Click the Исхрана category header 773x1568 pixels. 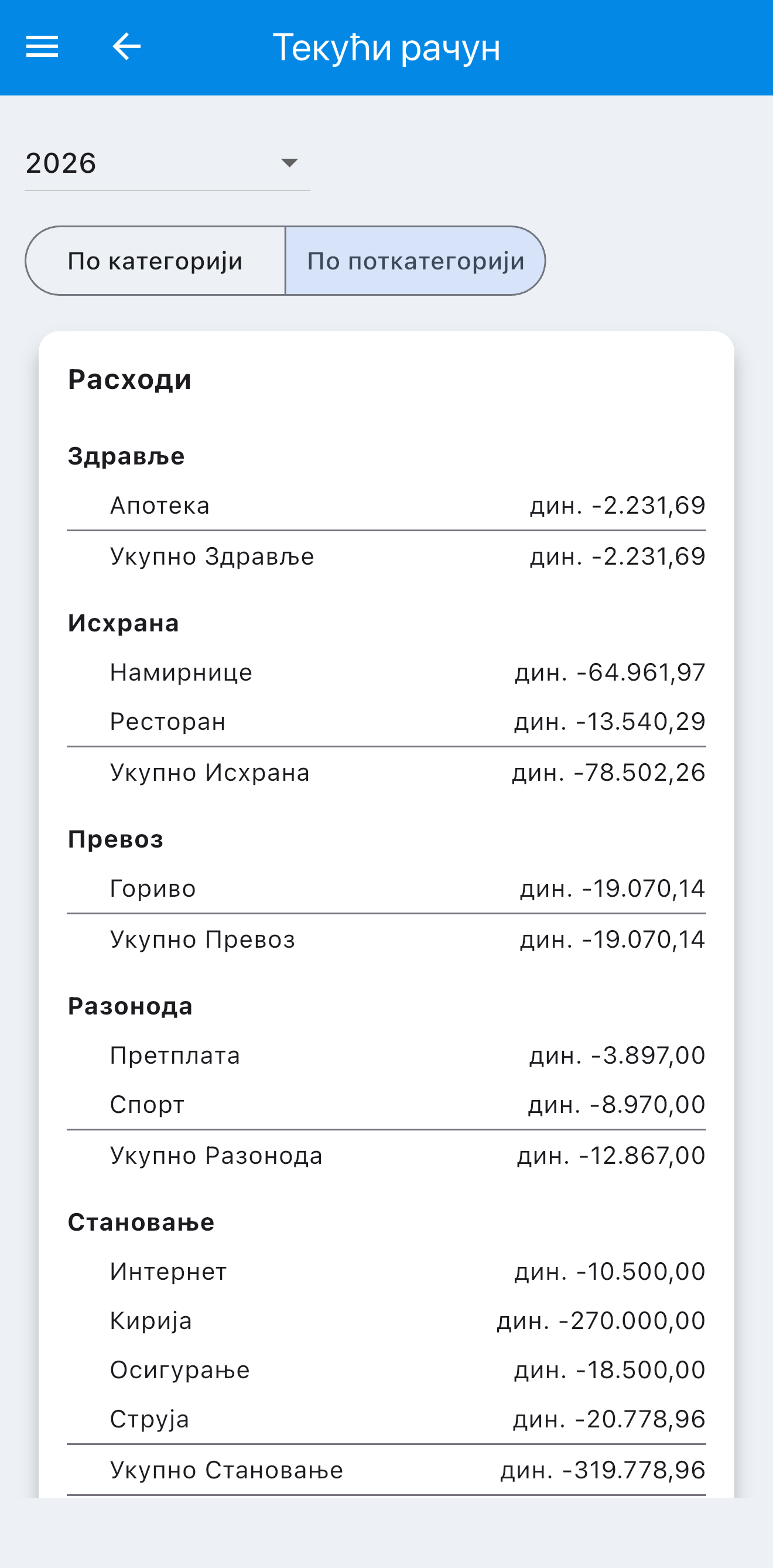(x=124, y=623)
